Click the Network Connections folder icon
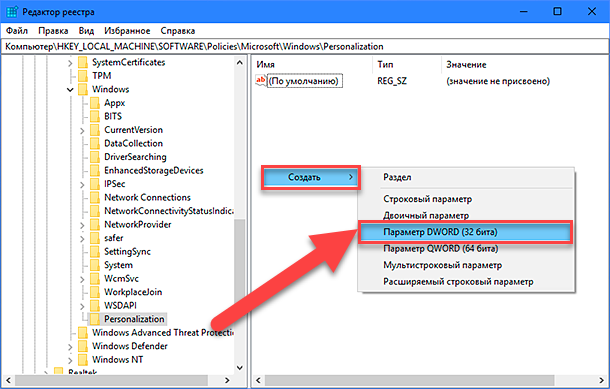This screenshot has width=610, height=389. tap(95, 198)
